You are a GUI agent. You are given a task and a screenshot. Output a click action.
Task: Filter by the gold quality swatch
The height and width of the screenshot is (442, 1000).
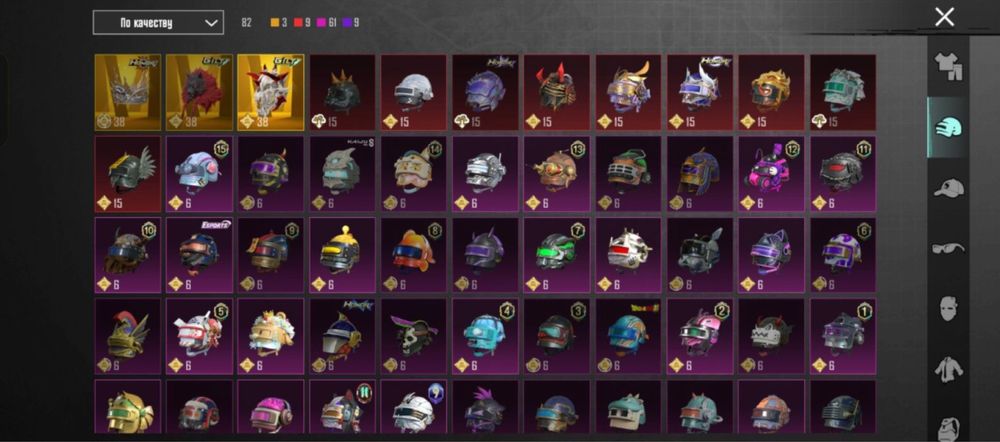click(275, 23)
